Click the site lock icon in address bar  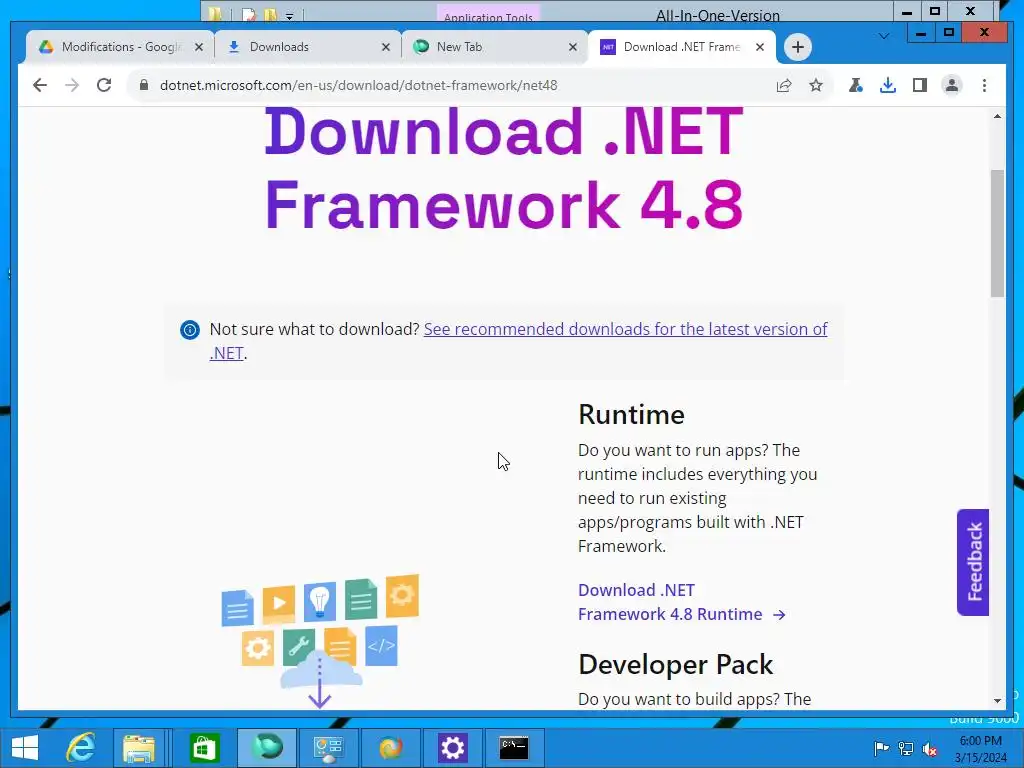coord(144,85)
